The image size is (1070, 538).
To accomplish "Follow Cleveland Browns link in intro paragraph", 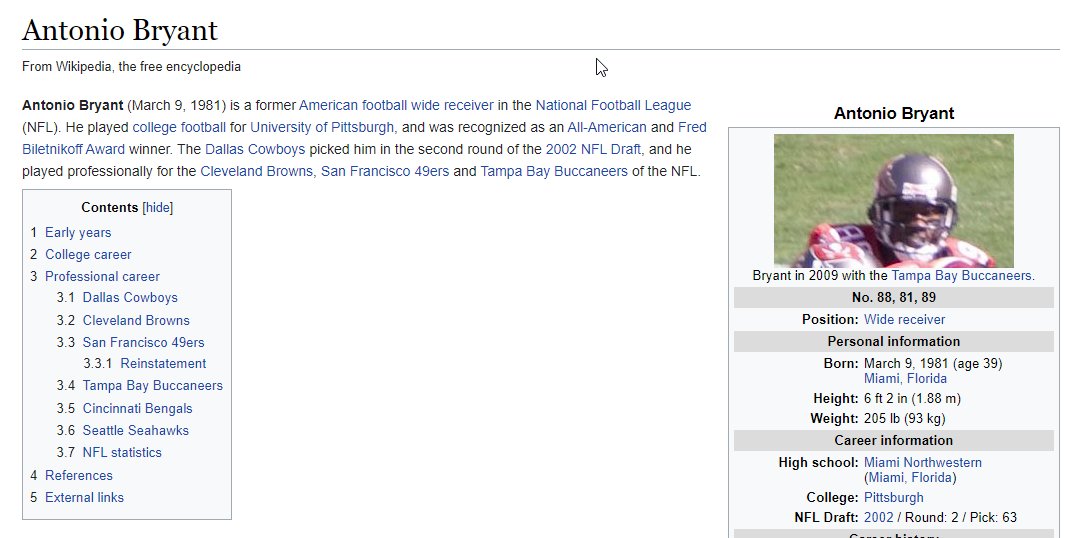I will [256, 171].
